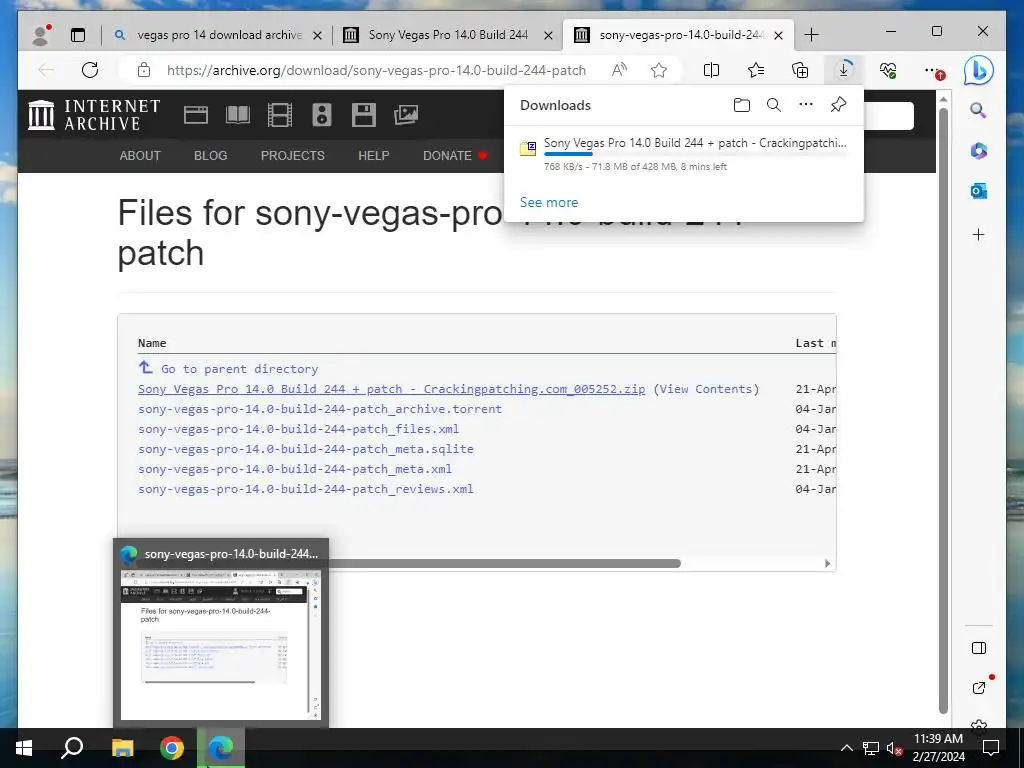
Task: Click the page vertical scrollbar
Action: click(x=943, y=410)
